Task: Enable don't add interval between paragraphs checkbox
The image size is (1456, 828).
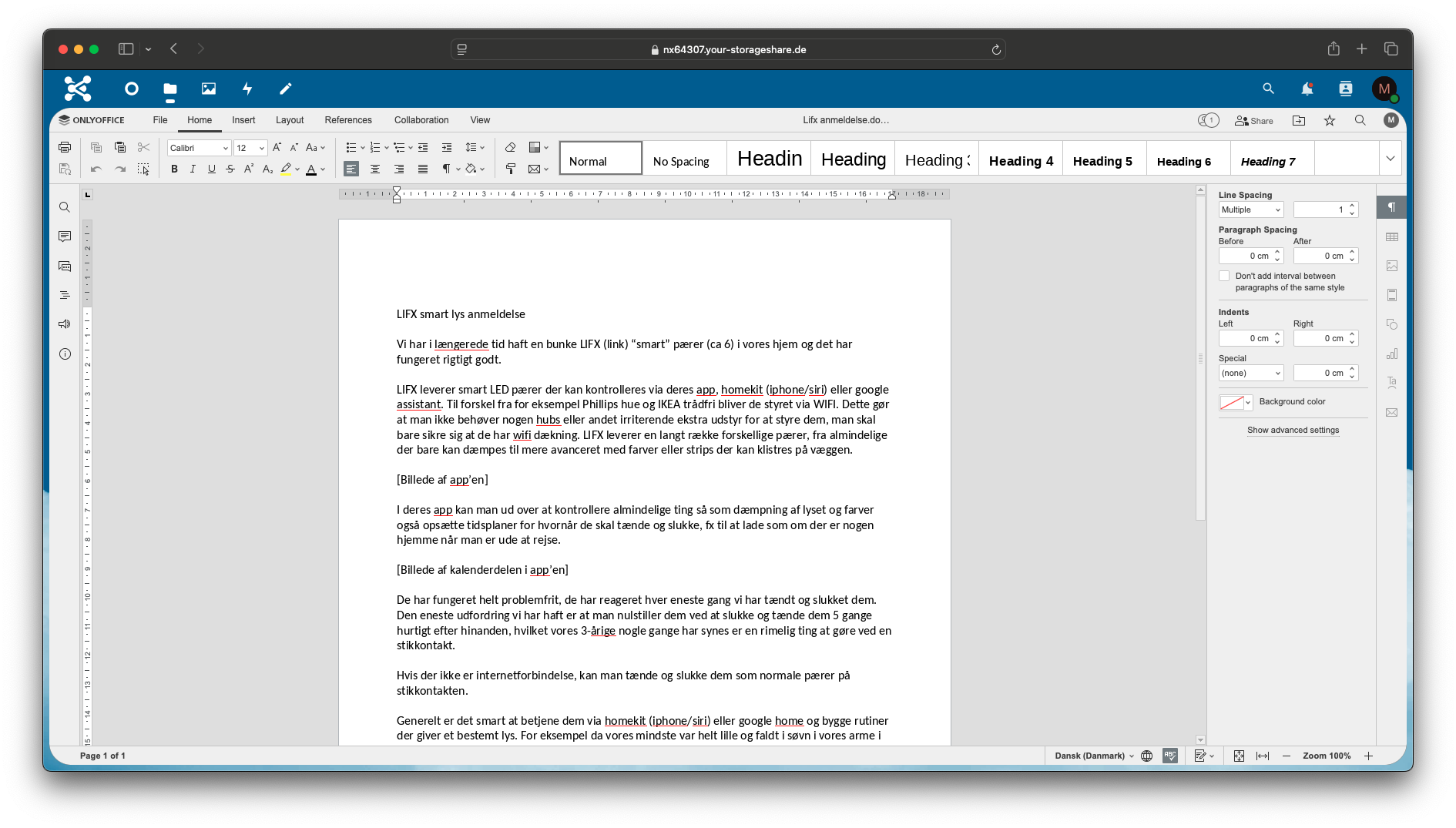Action: tap(1224, 276)
